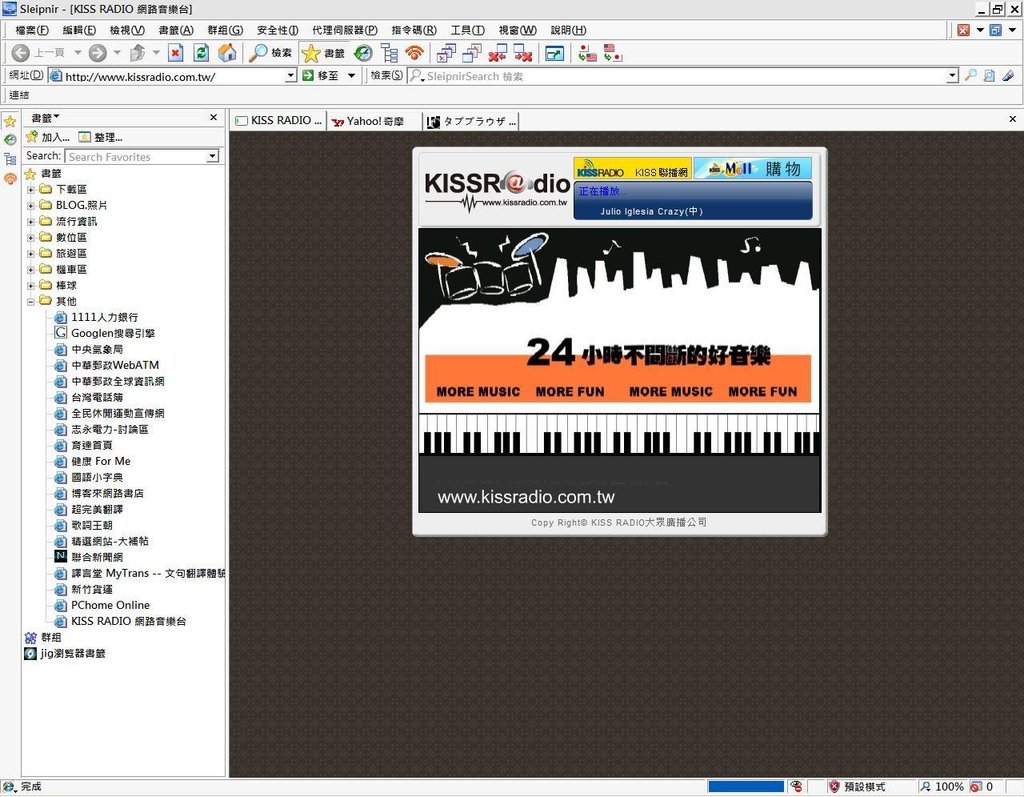
Task: Click the popup blocker counter in status bar
Action: point(982,787)
